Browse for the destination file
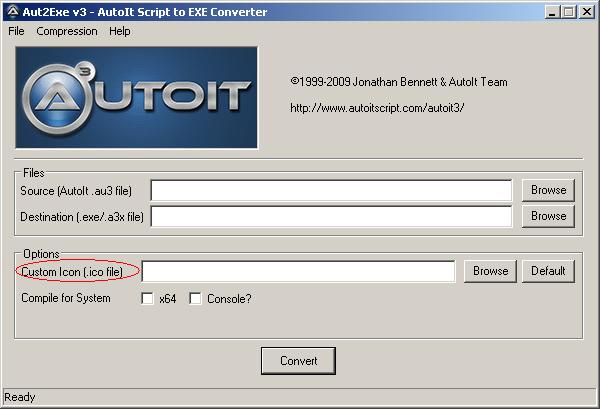Image resolution: width=600 pixels, height=409 pixels. click(548, 216)
